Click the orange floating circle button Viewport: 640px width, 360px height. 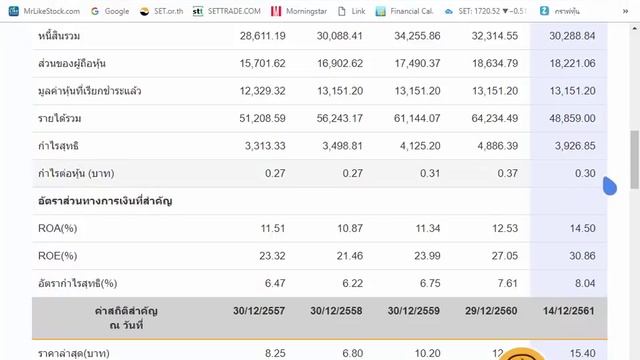521,354
